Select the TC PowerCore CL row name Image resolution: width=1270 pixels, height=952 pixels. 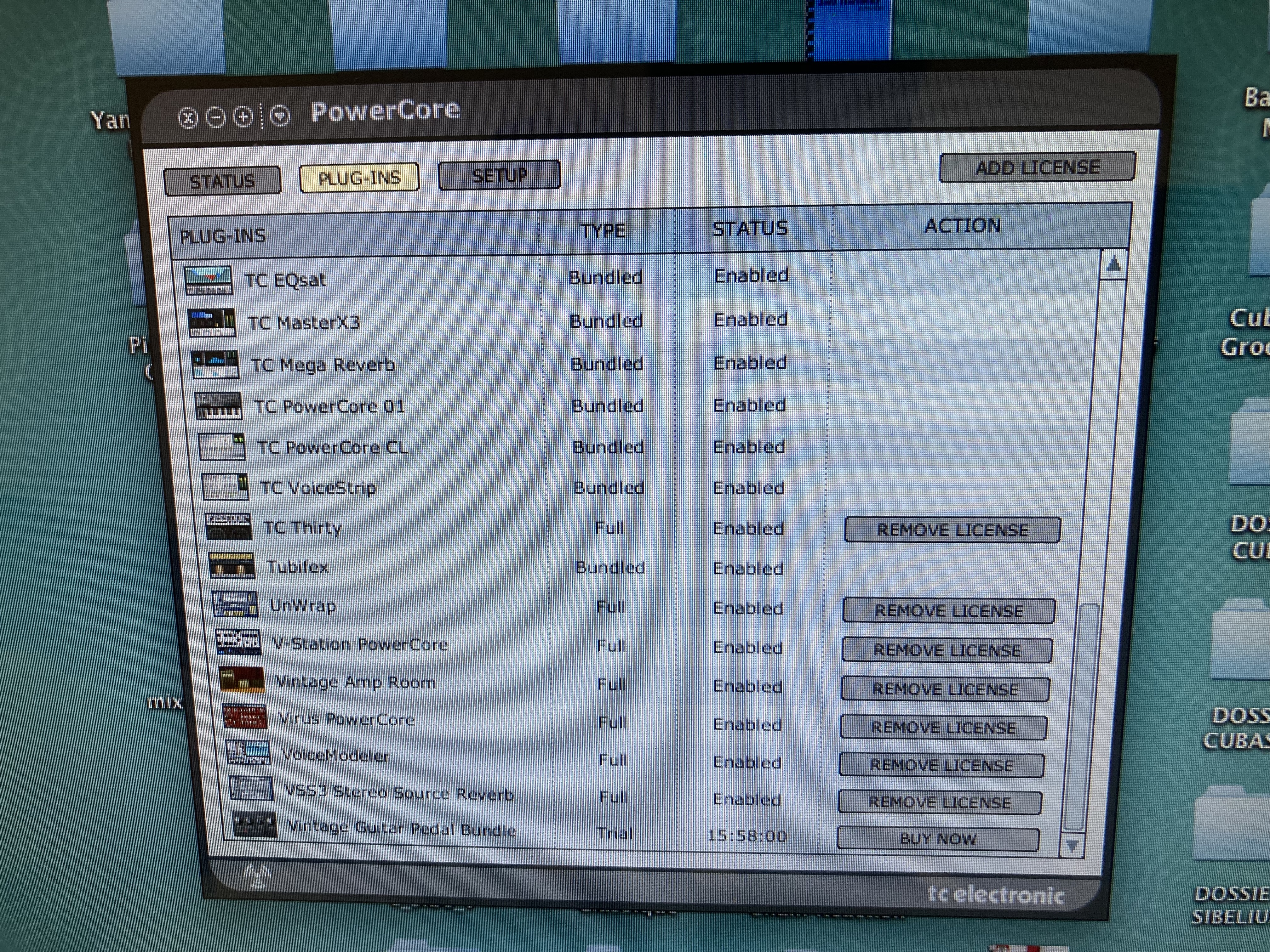pyautogui.click(x=333, y=447)
